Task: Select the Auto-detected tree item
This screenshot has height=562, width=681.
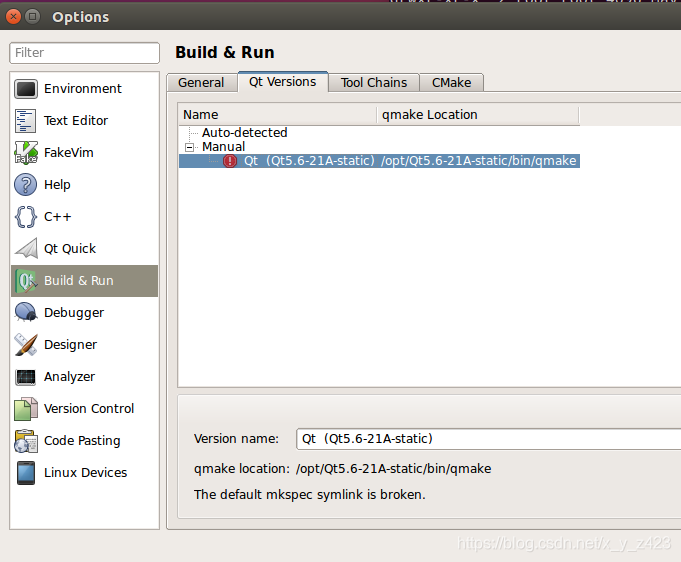Action: pos(245,132)
